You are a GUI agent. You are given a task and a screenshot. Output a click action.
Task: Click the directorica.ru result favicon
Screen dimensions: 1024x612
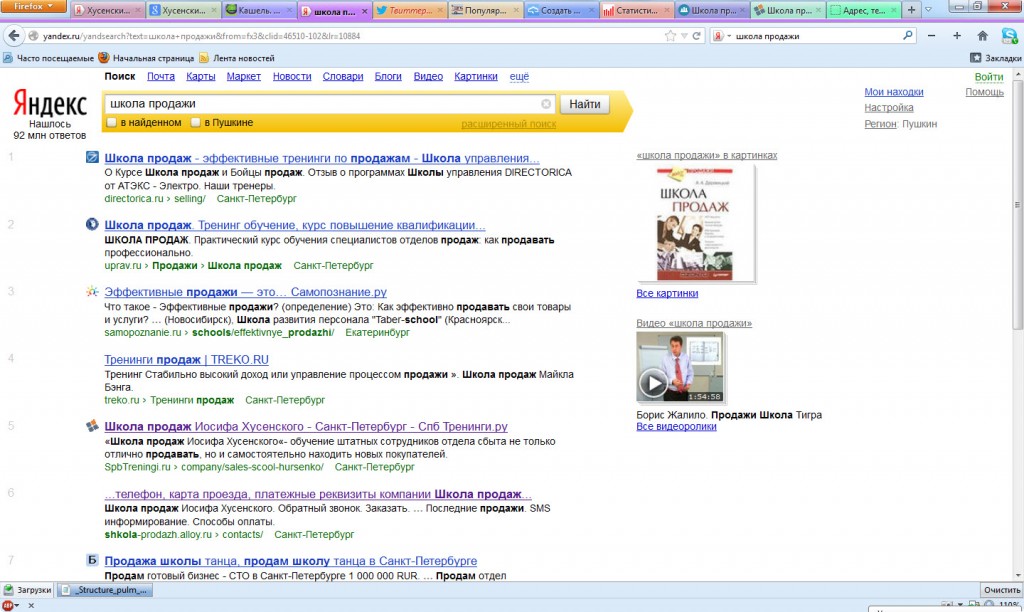(92, 157)
